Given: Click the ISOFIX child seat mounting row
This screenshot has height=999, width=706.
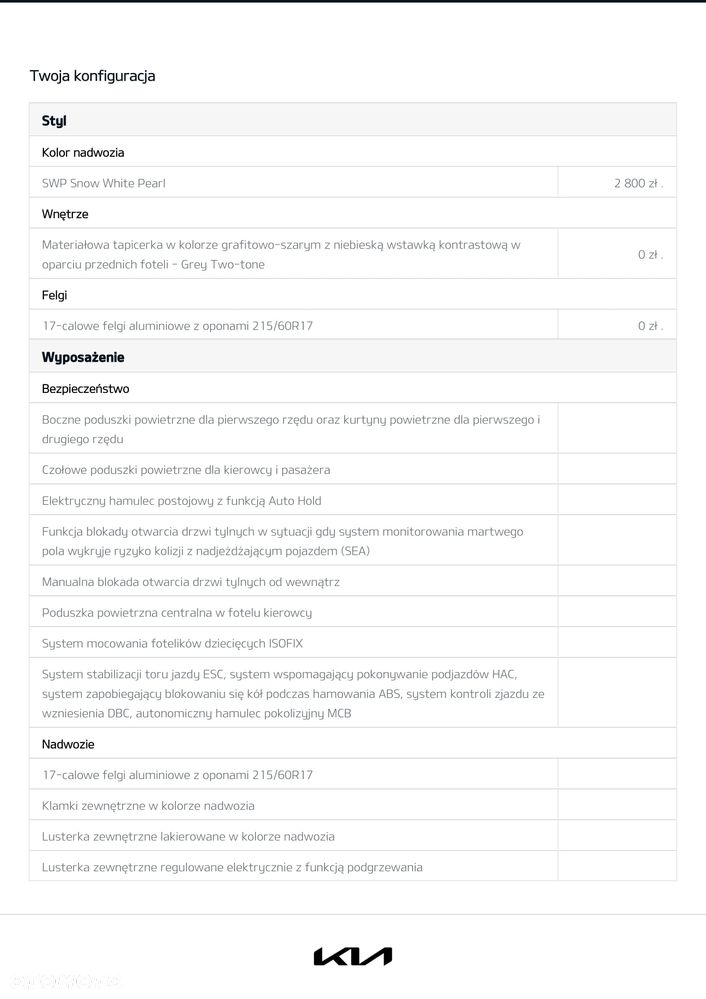Looking at the screenshot, I should pos(173,643).
